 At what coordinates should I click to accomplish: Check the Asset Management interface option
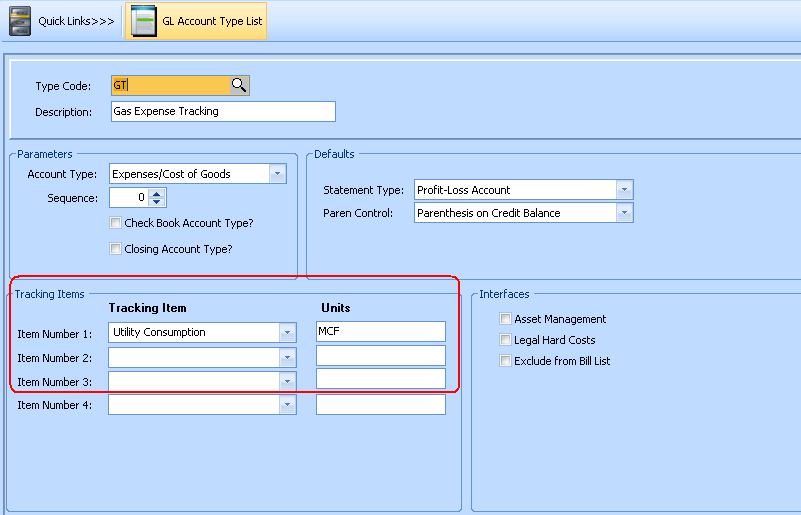coord(506,319)
